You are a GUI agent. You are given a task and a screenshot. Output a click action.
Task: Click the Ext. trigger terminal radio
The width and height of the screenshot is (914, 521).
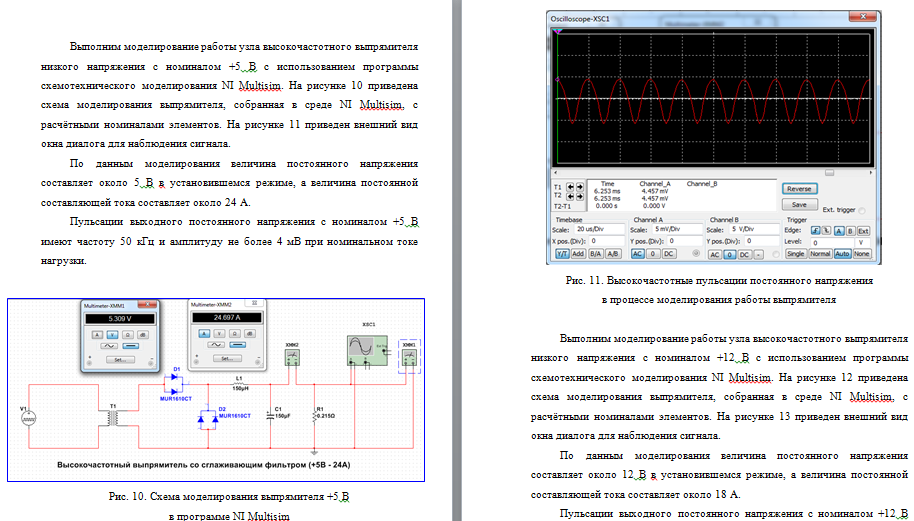862,210
